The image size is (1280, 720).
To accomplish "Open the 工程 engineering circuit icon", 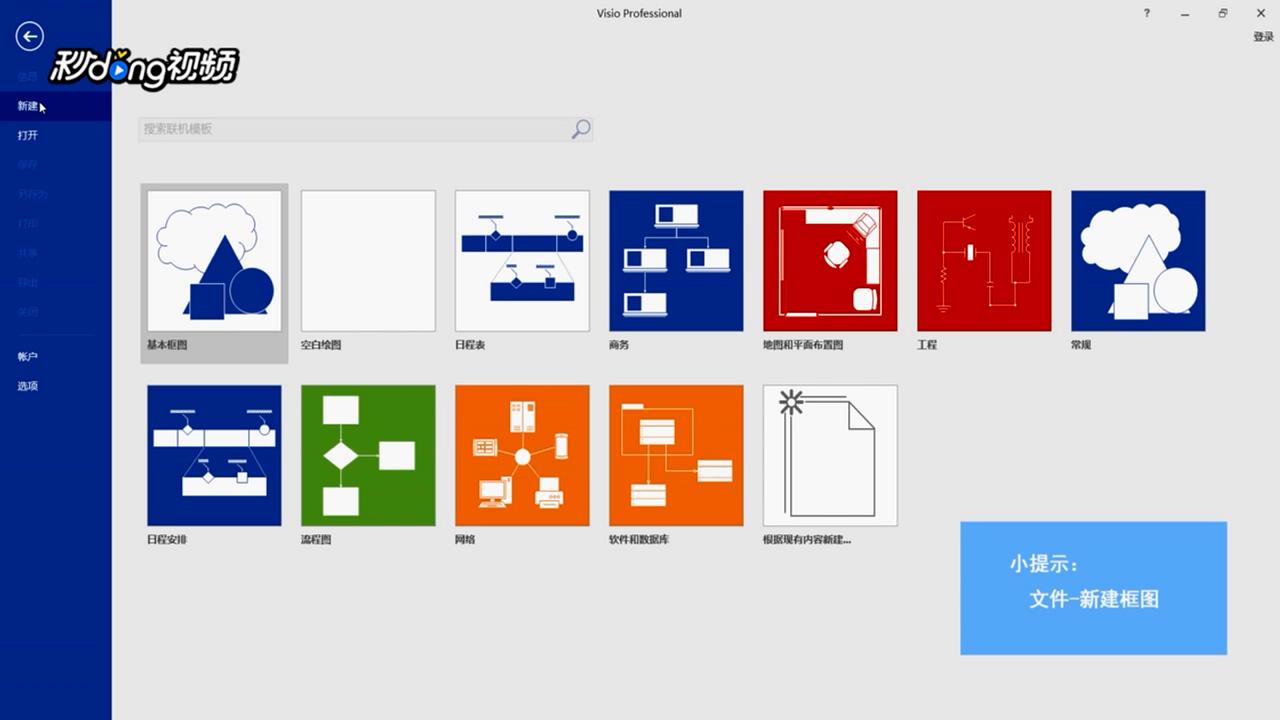I will click(x=984, y=261).
